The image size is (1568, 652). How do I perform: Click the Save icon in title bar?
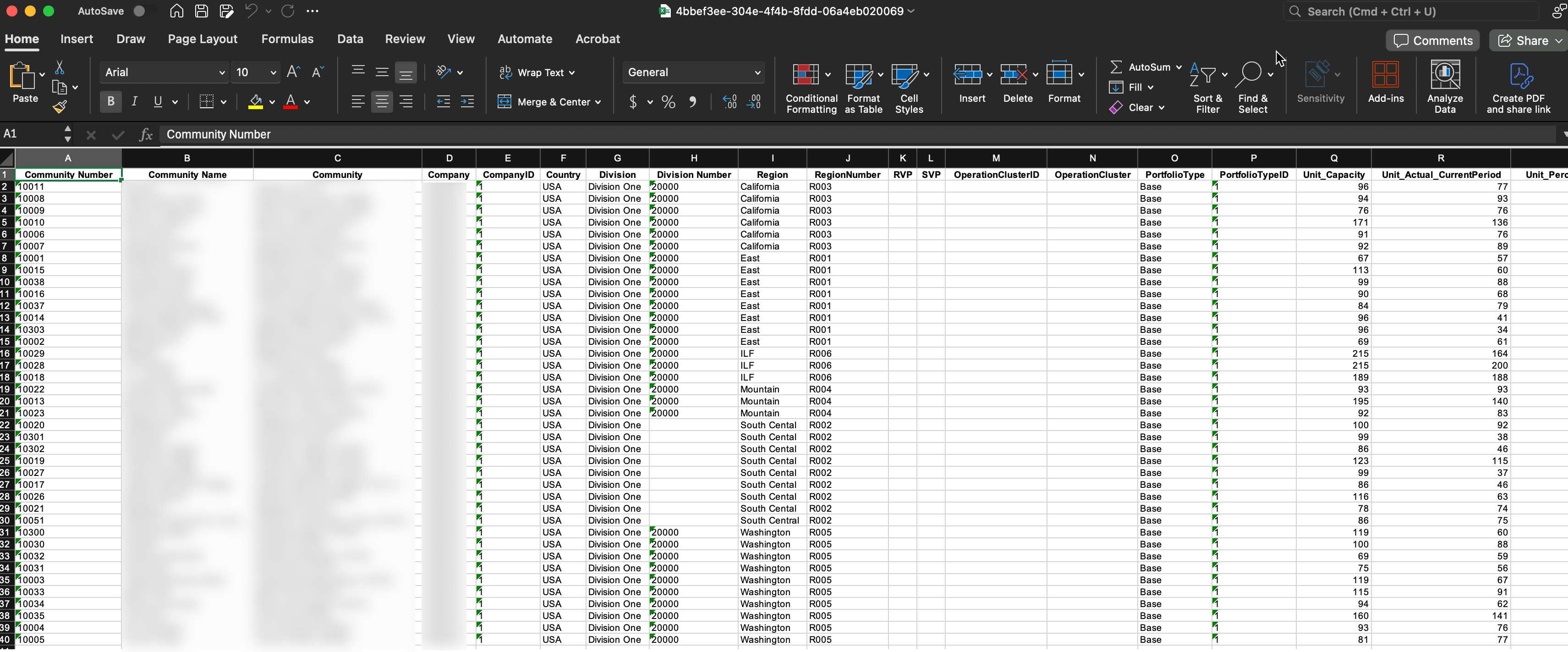click(x=202, y=11)
